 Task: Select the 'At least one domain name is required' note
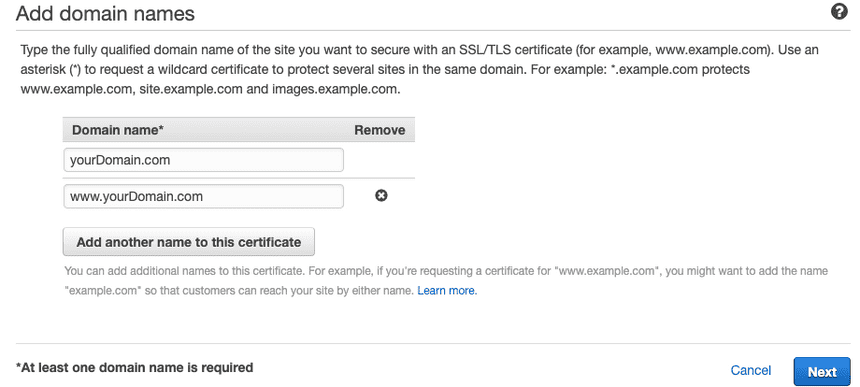134,367
